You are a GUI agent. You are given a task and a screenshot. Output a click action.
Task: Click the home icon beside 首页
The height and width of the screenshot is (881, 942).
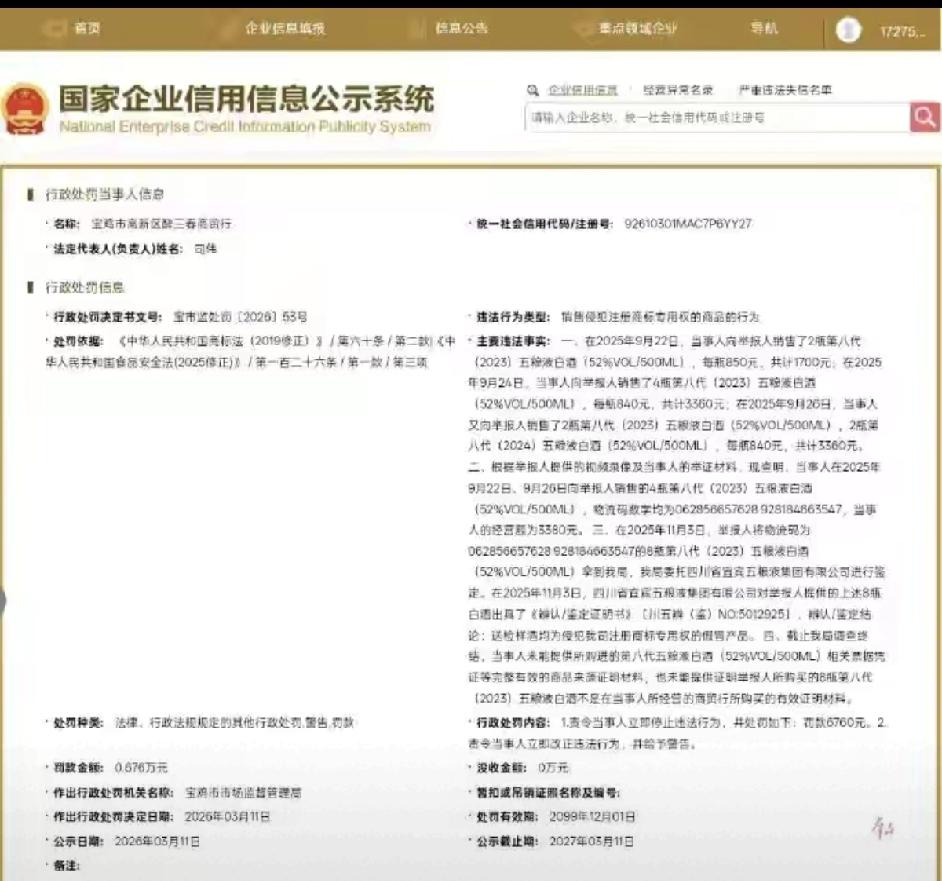(56, 29)
